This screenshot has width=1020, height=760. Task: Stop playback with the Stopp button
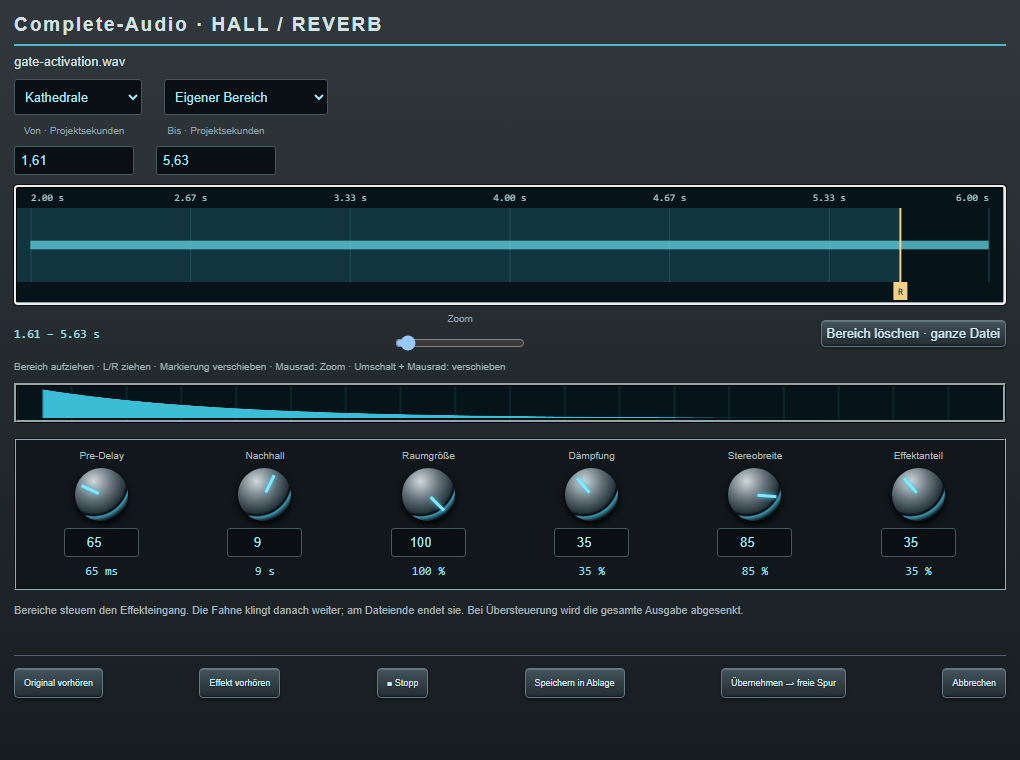403,683
